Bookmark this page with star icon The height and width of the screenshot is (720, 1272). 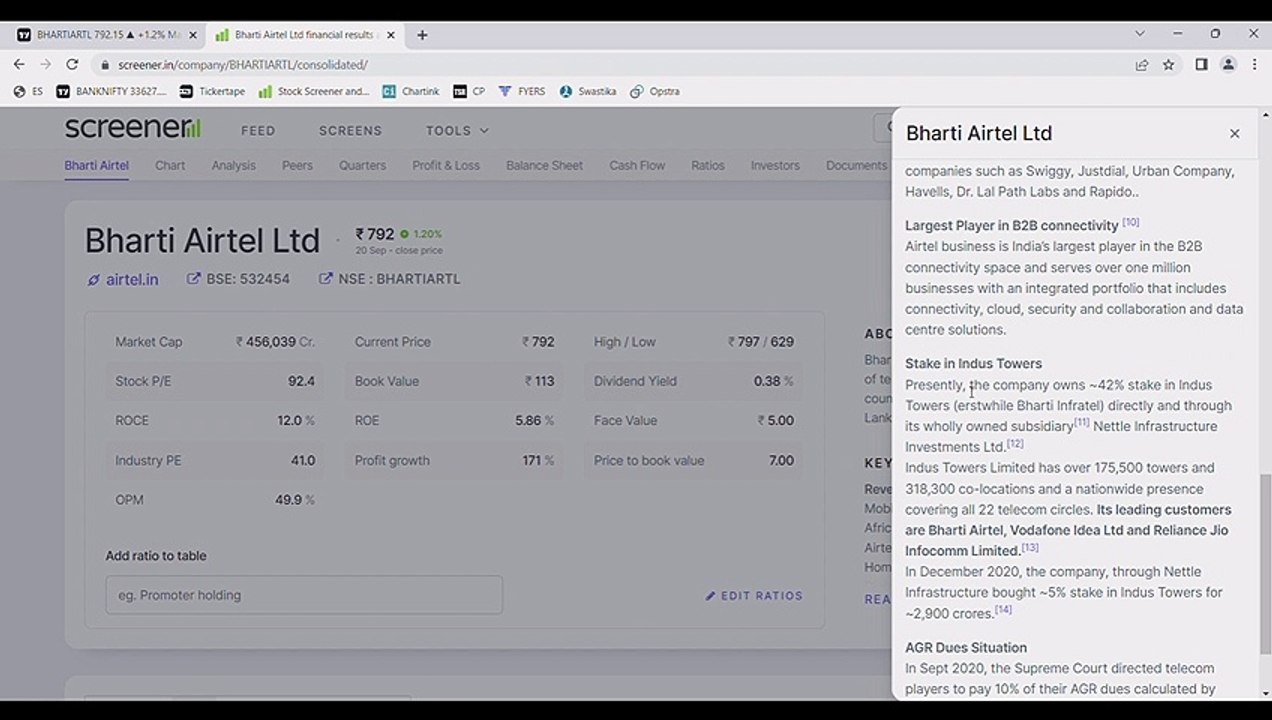coord(1168,65)
